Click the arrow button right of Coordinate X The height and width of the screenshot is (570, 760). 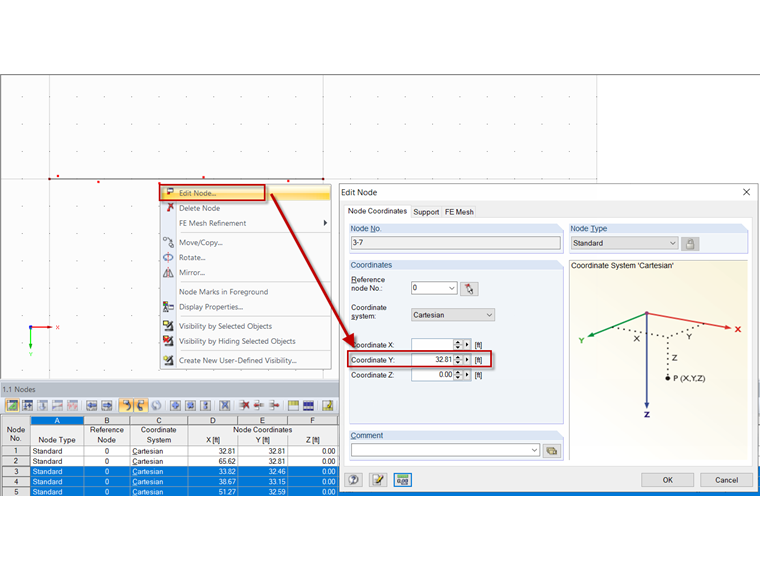click(x=467, y=345)
